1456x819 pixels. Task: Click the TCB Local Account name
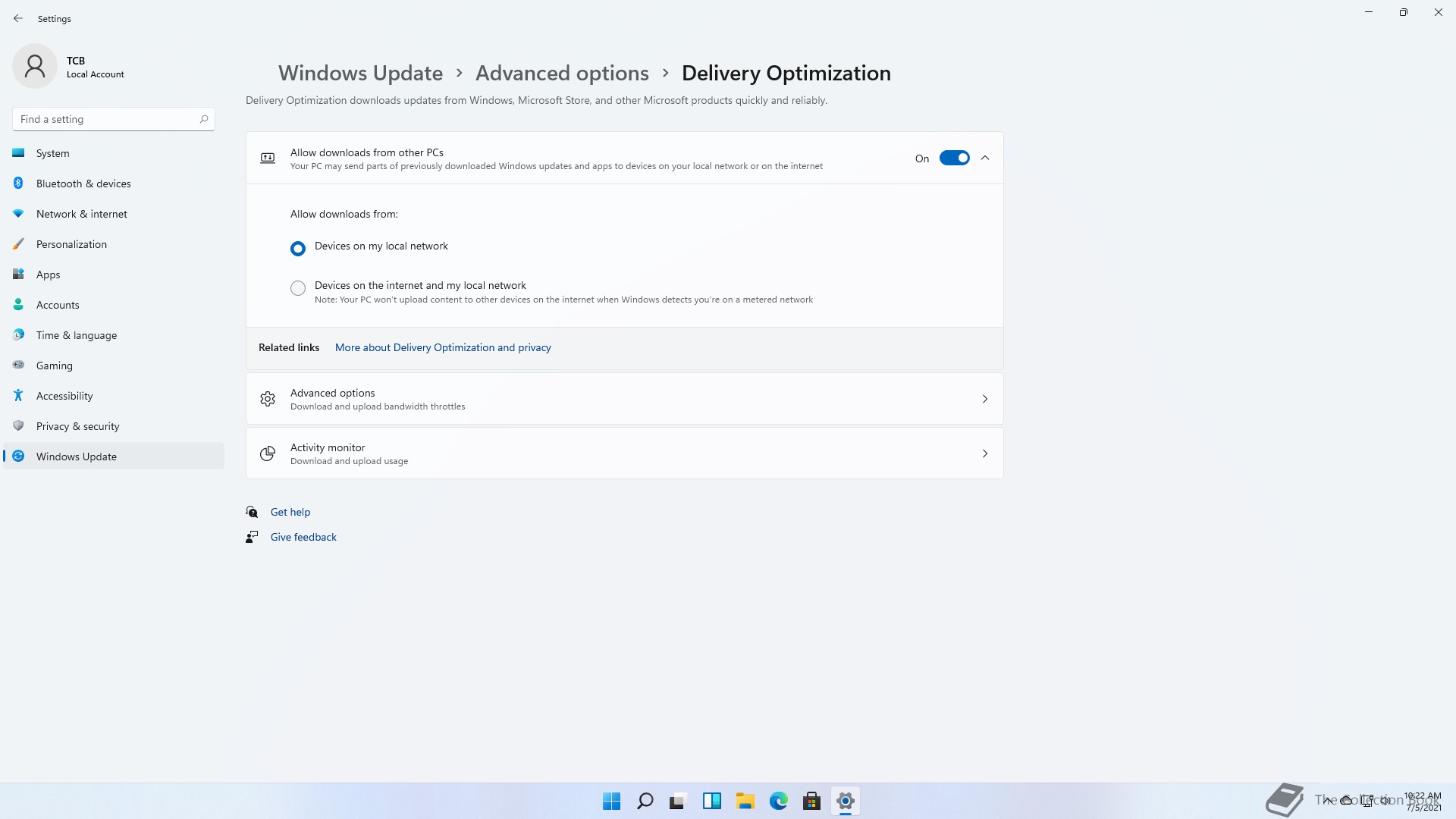pyautogui.click(x=95, y=67)
